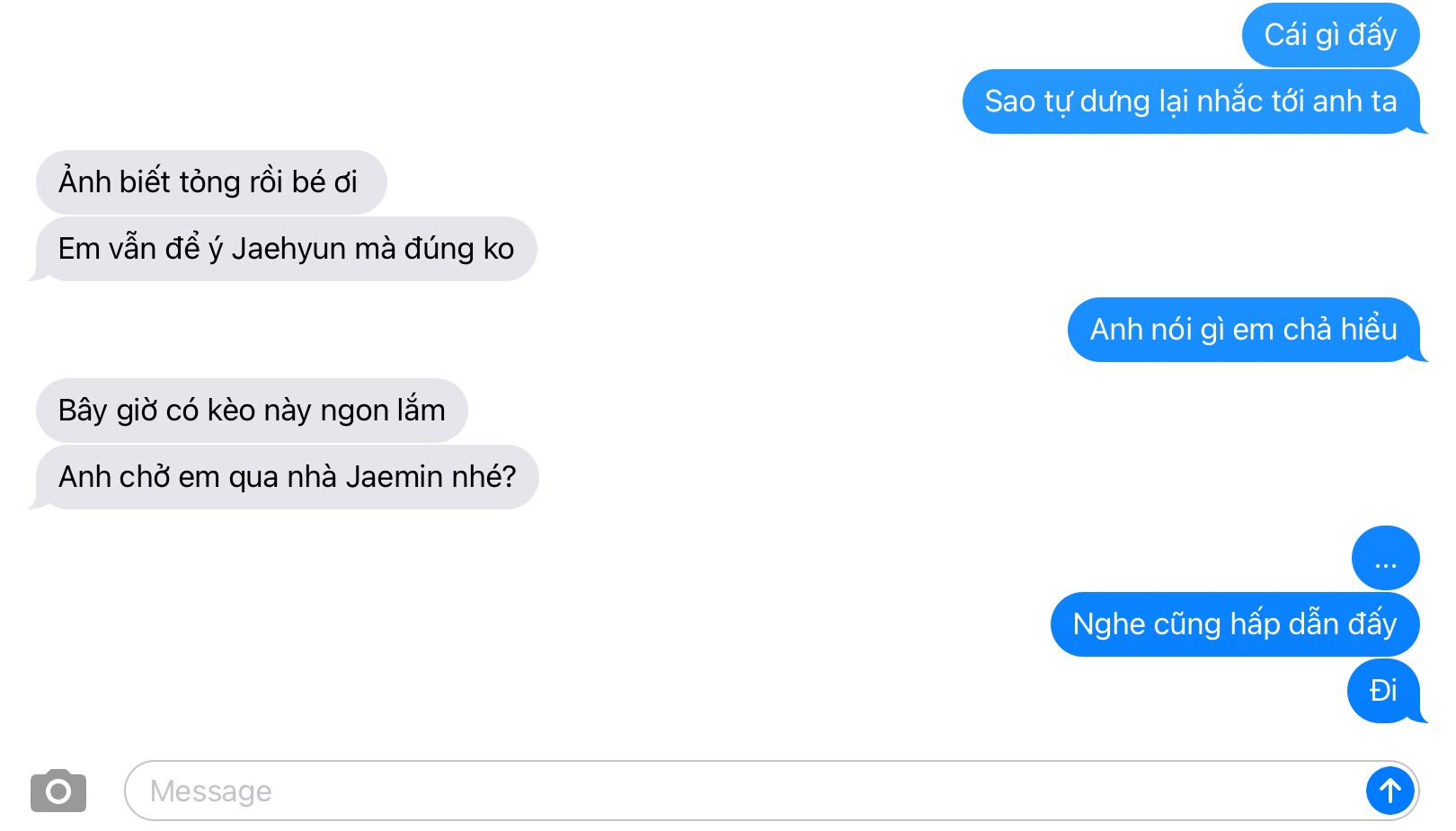The image size is (1456, 831).
Task: Open the camera to attach a photo
Action: point(58,791)
